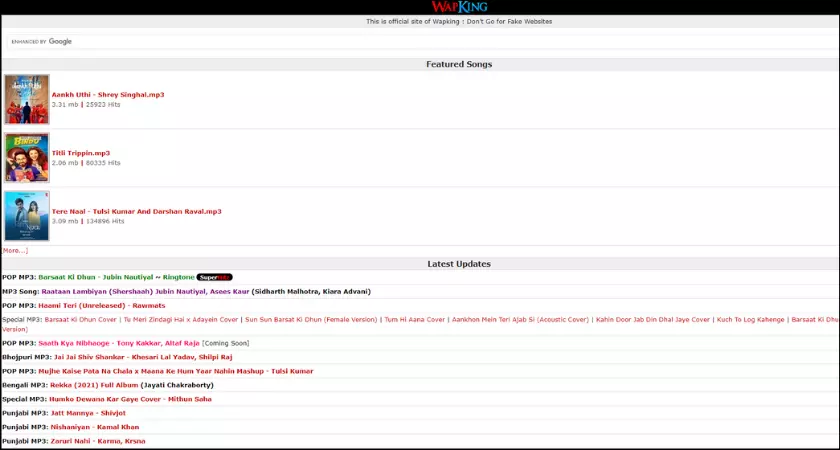The width and height of the screenshot is (840, 450).
Task: Open Humko Deewana Kar Gaye Cover link
Action: 130,399
